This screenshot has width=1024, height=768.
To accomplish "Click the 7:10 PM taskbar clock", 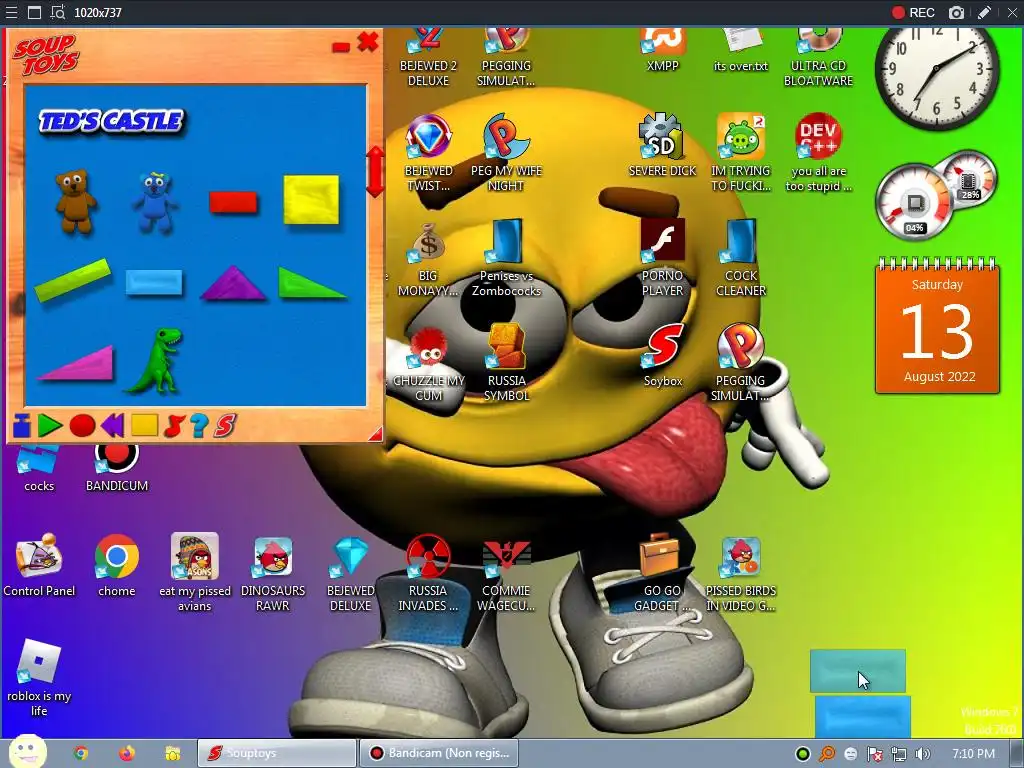I will [973, 754].
